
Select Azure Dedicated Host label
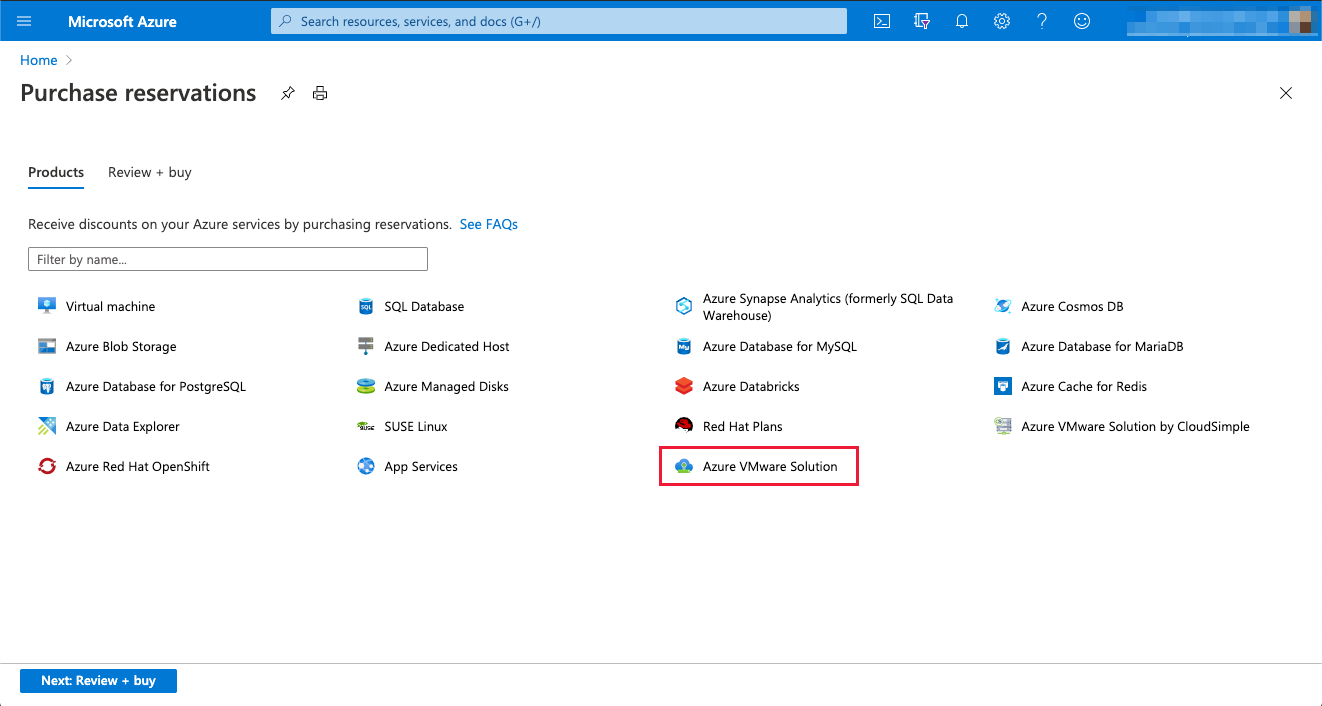(x=447, y=346)
